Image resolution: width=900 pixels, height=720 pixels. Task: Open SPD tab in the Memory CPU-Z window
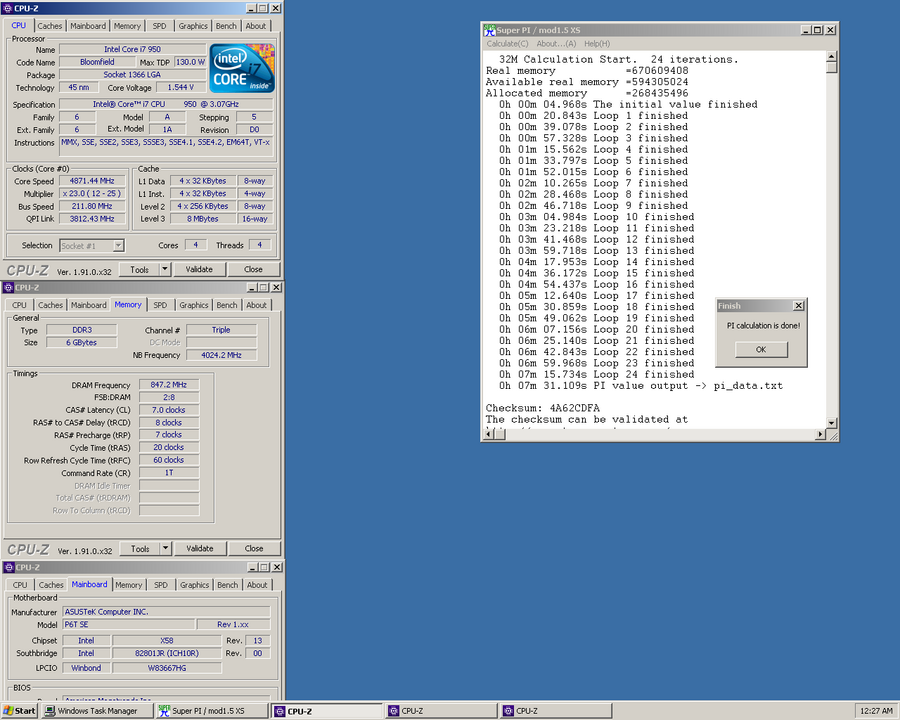(160, 305)
